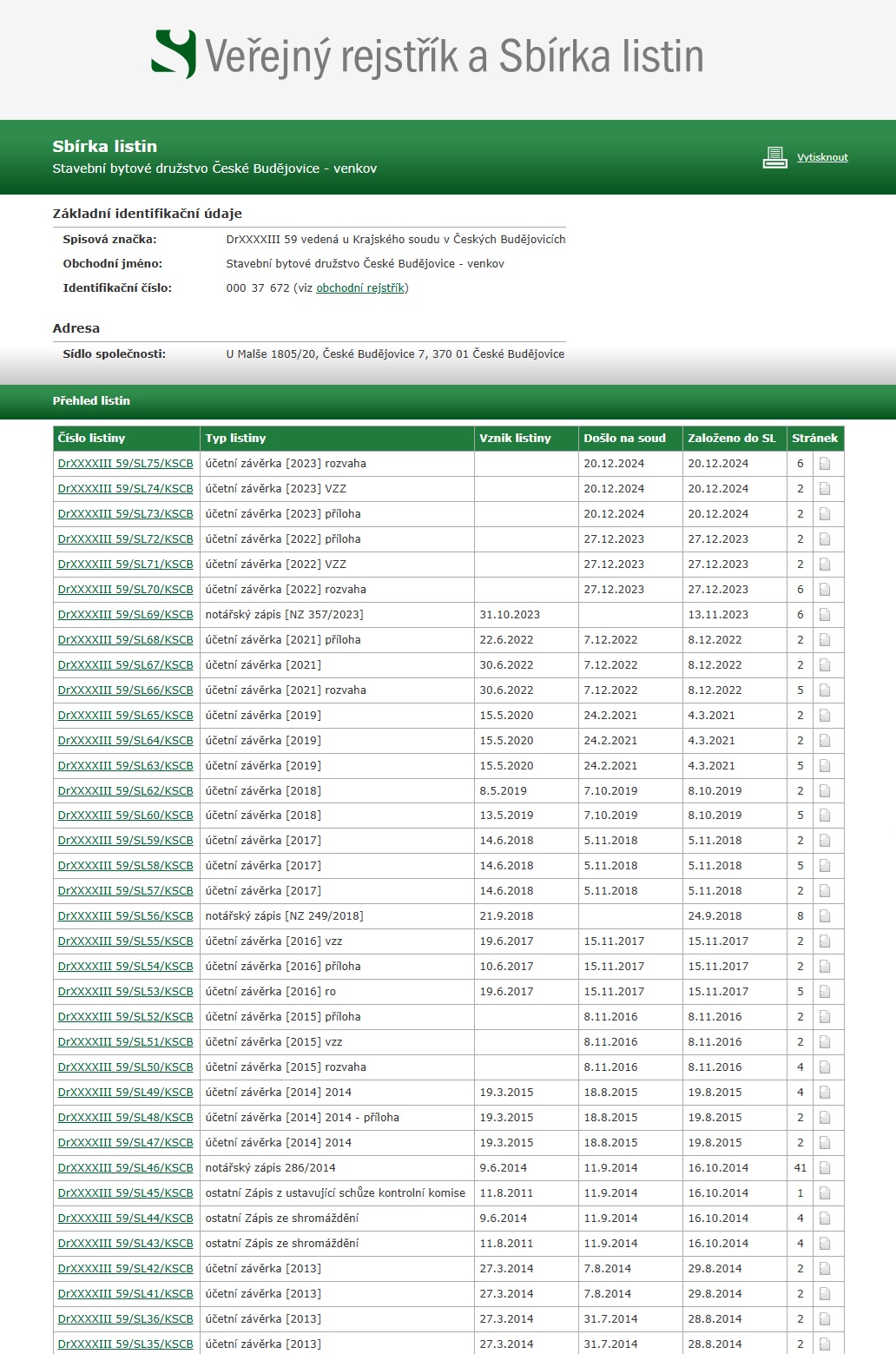Screen dimensions: 896x1354
Task: Open listina DrXXXXIII 59/SL44/KSCB
Action: [x=126, y=1219]
